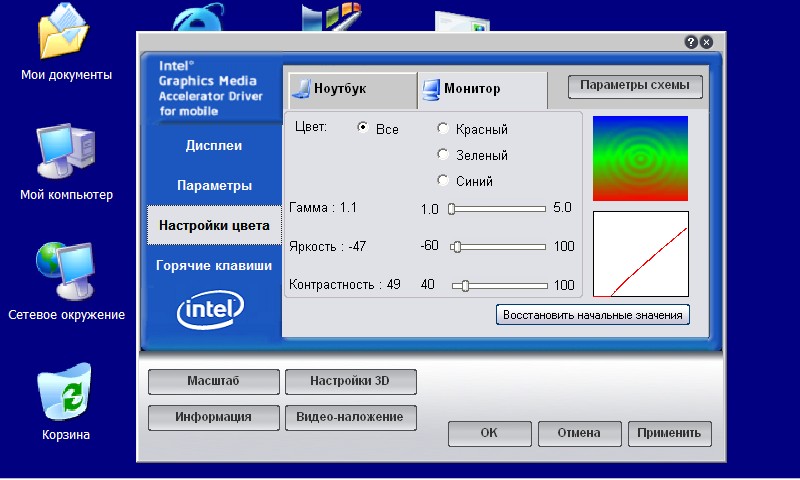Switch to Горячие клавиши section
Image resolution: width=800 pixels, height=480 pixels.
tap(214, 266)
